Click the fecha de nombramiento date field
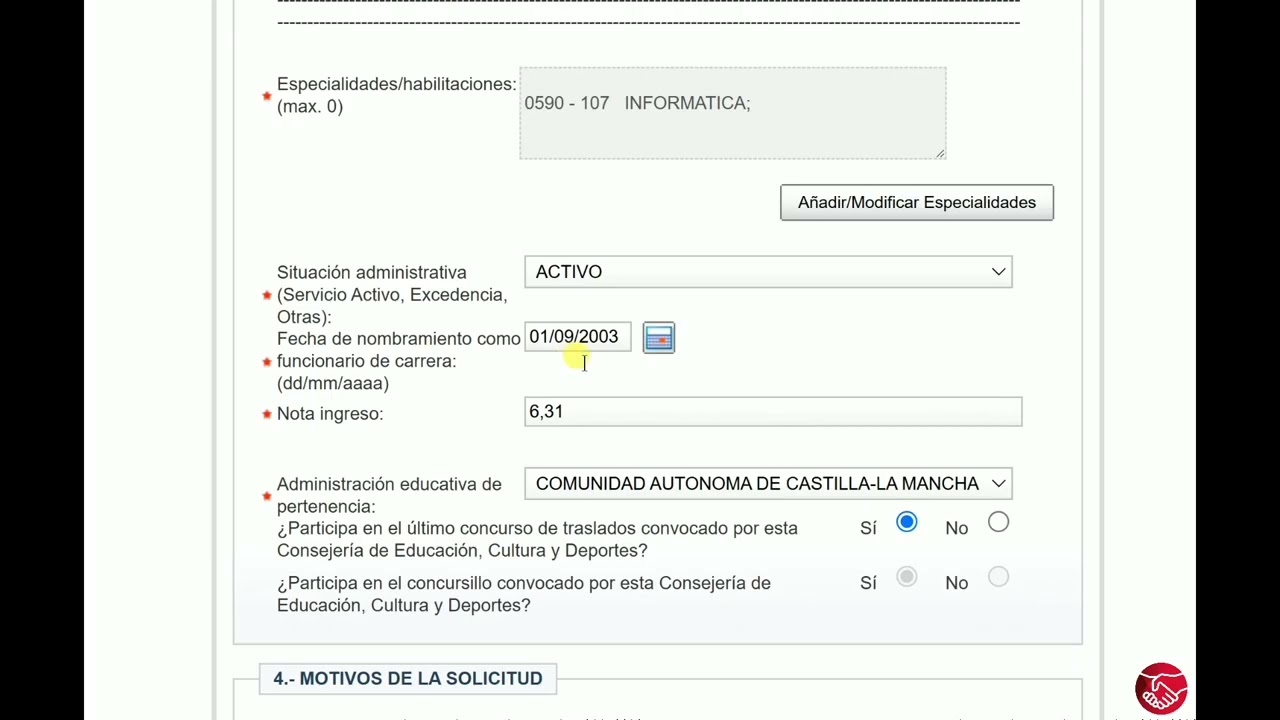 [x=578, y=337]
